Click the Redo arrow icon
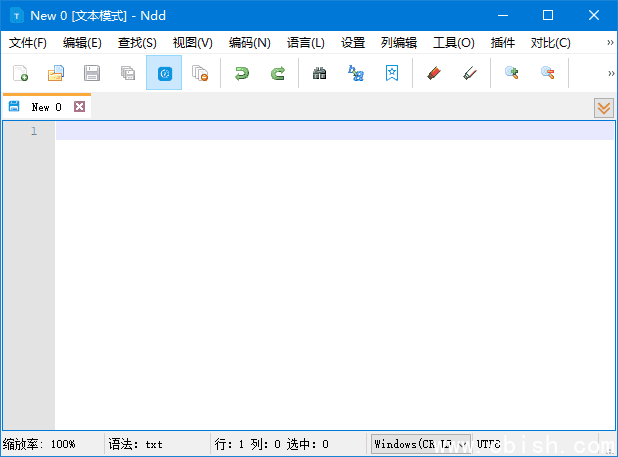The image size is (618, 457). [278, 73]
